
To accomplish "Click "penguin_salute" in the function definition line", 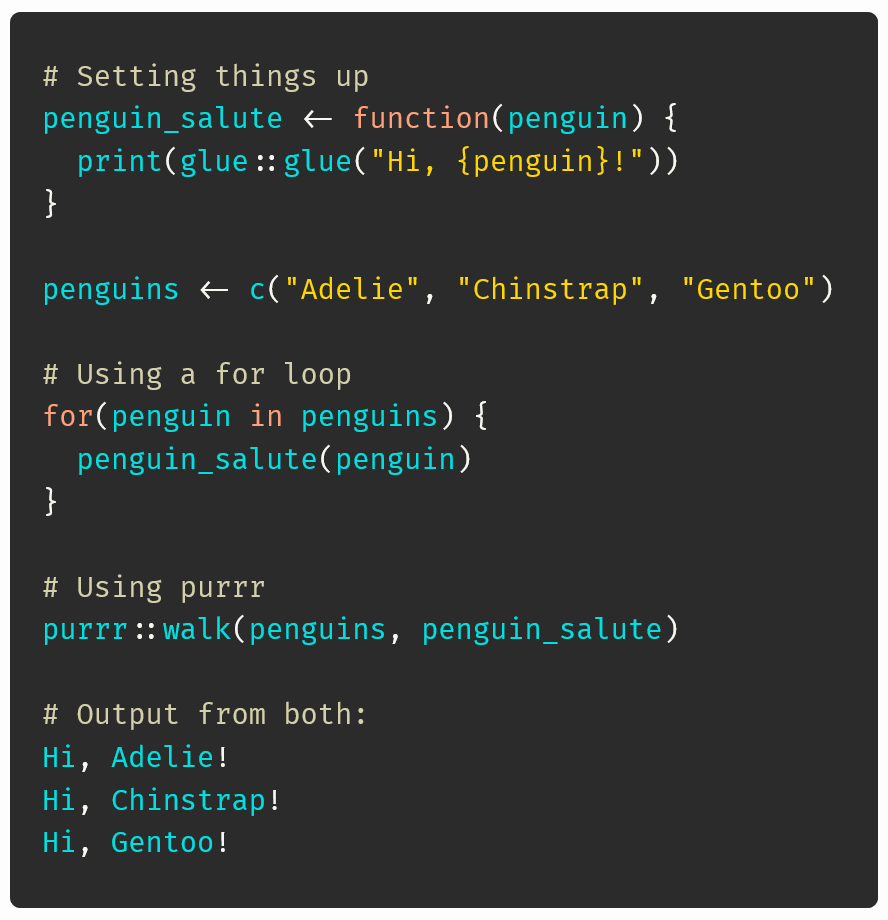I will [162, 119].
